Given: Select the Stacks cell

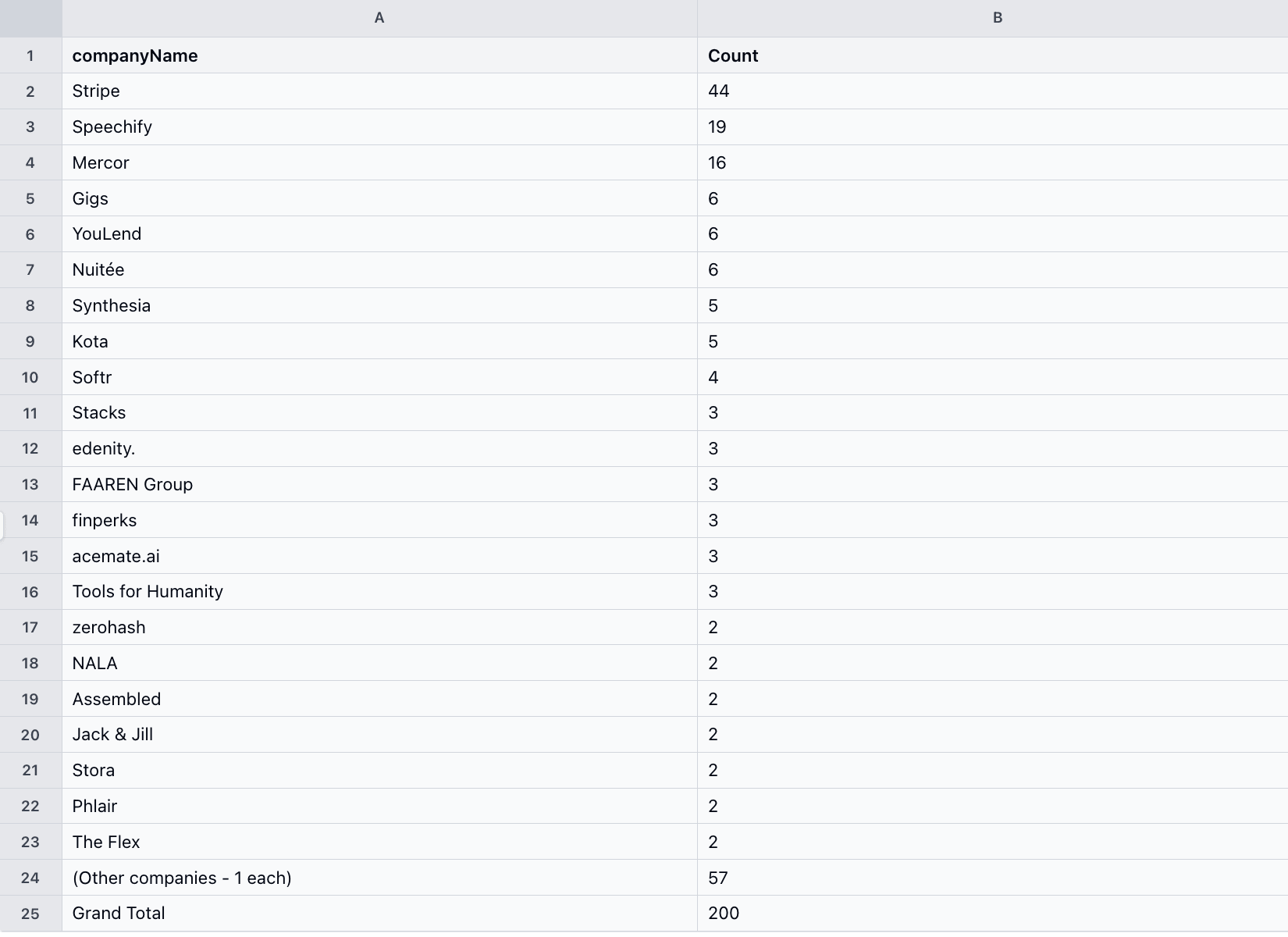Looking at the screenshot, I should [379, 413].
